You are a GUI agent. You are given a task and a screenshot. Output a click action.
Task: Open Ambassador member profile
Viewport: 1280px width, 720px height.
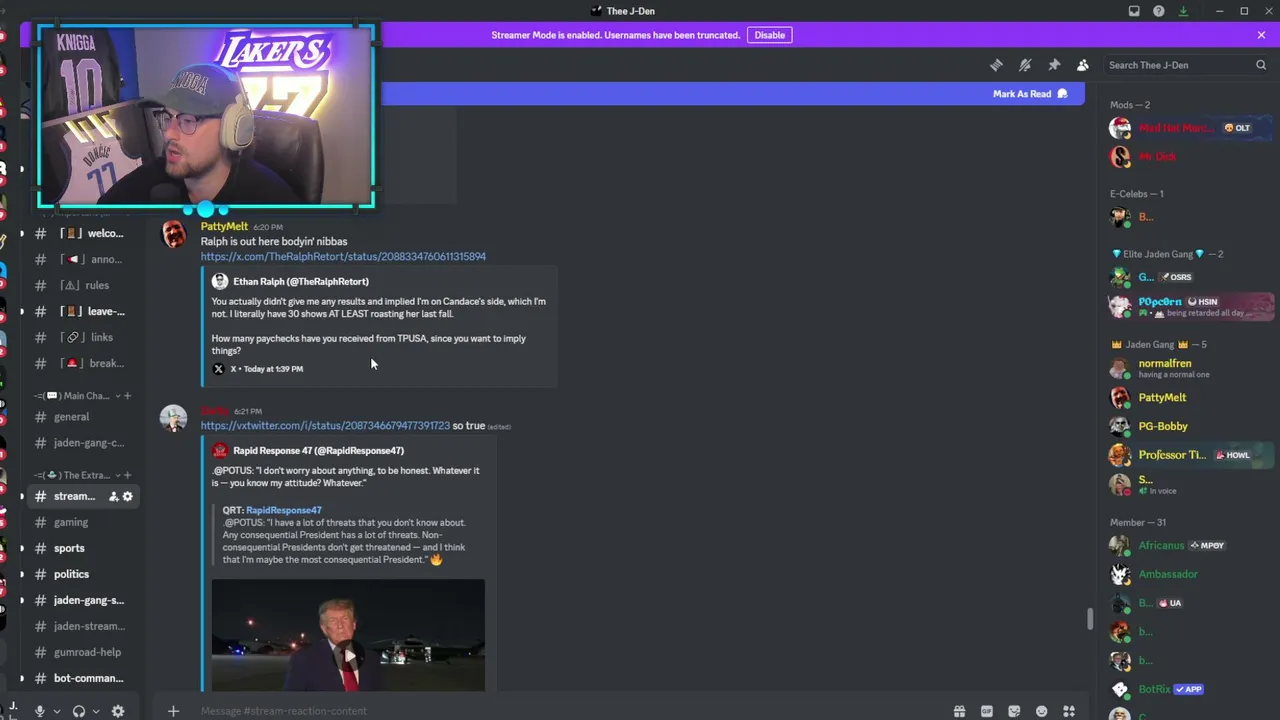tap(1190, 574)
